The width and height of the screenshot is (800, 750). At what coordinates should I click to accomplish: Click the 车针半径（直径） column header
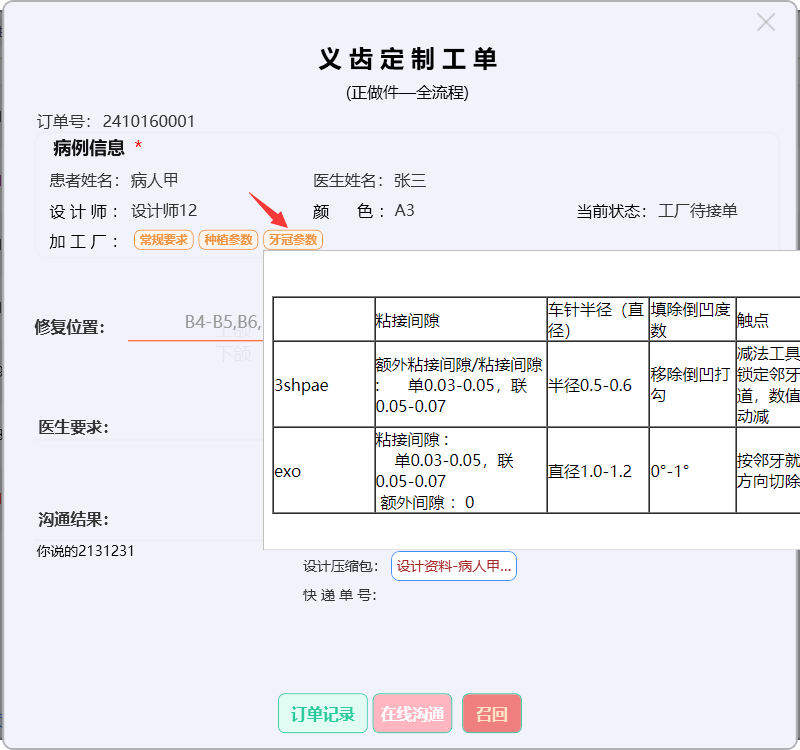click(597, 319)
